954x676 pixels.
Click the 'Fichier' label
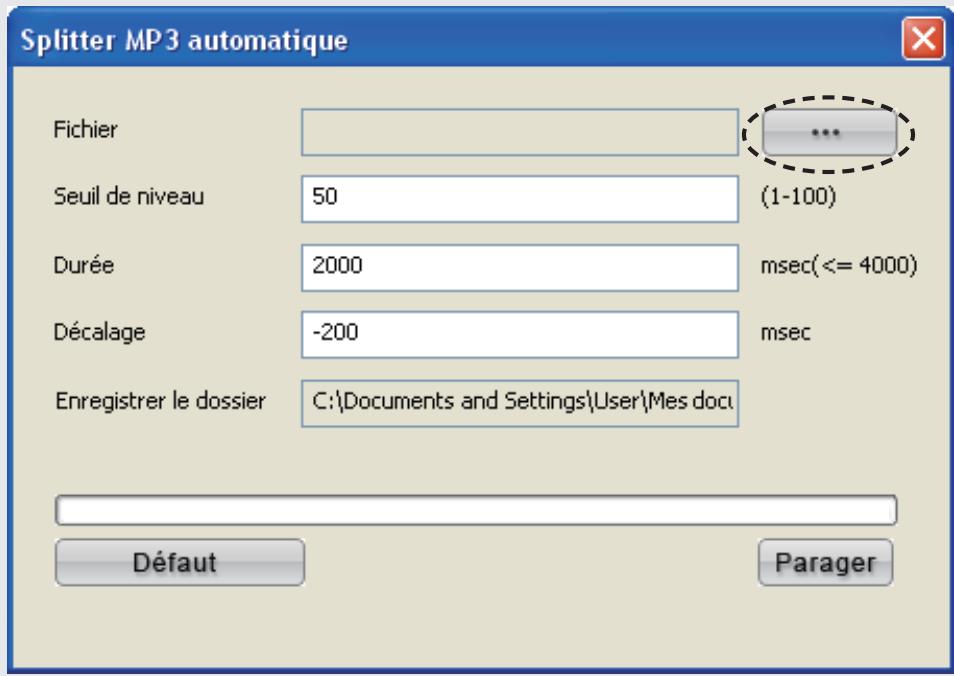pos(85,130)
